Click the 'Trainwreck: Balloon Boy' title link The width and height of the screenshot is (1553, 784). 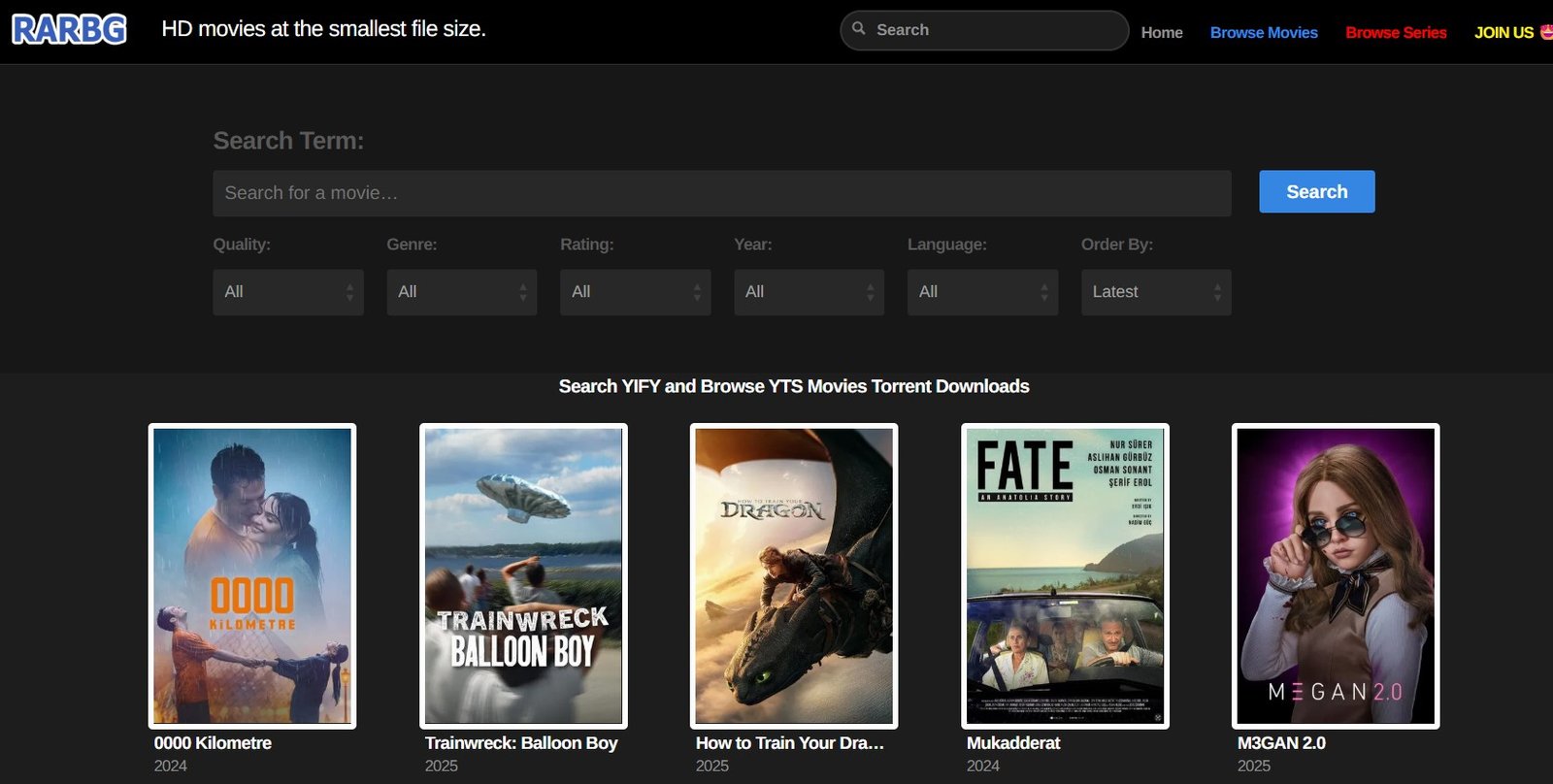[521, 743]
